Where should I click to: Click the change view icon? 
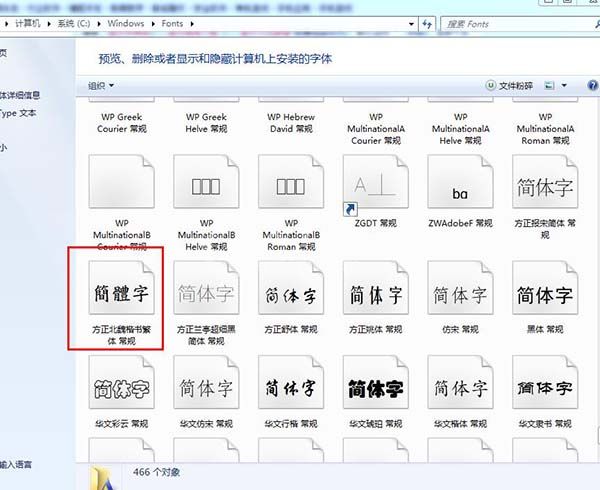pyautogui.click(x=549, y=85)
